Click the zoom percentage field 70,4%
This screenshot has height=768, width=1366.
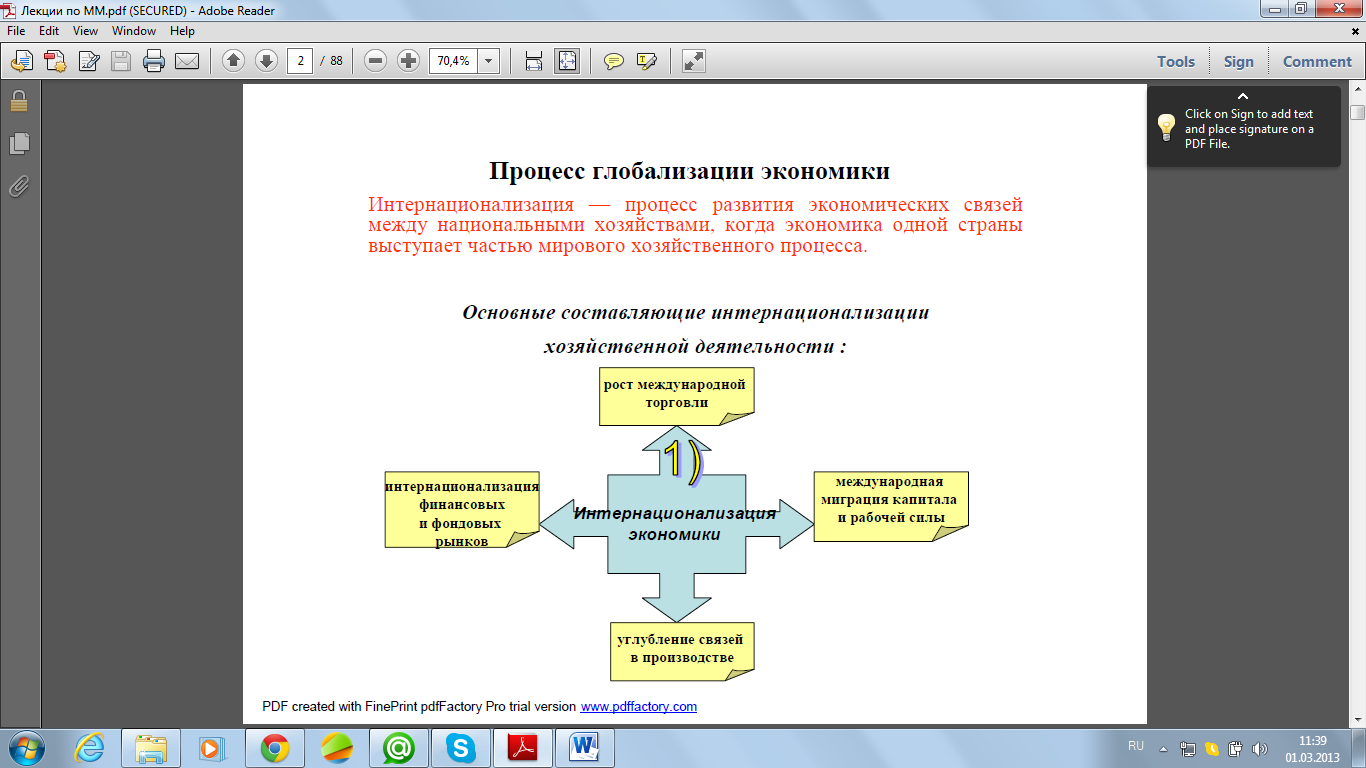[454, 61]
